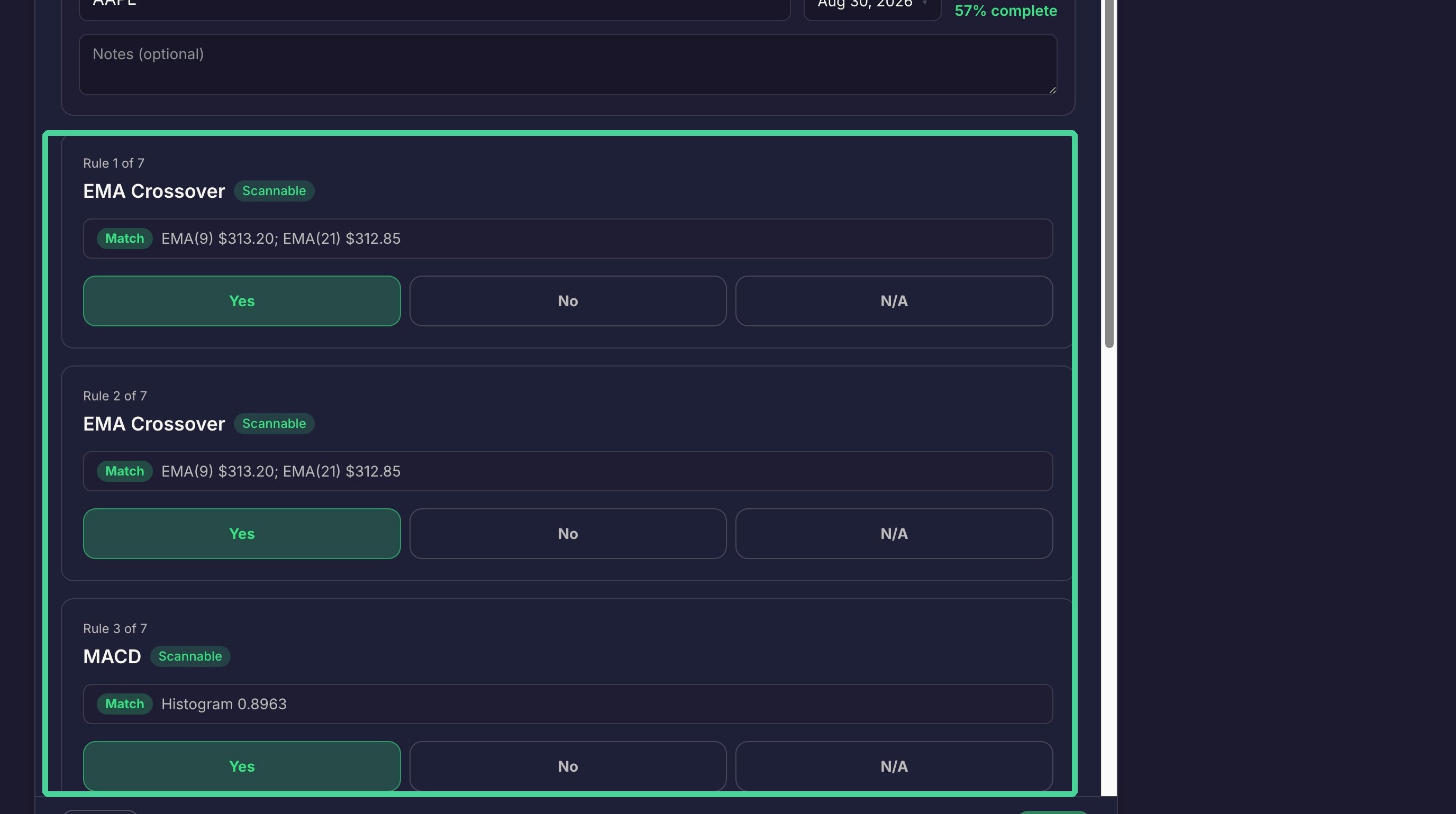Mark the MACD rule as N/A

click(x=894, y=766)
